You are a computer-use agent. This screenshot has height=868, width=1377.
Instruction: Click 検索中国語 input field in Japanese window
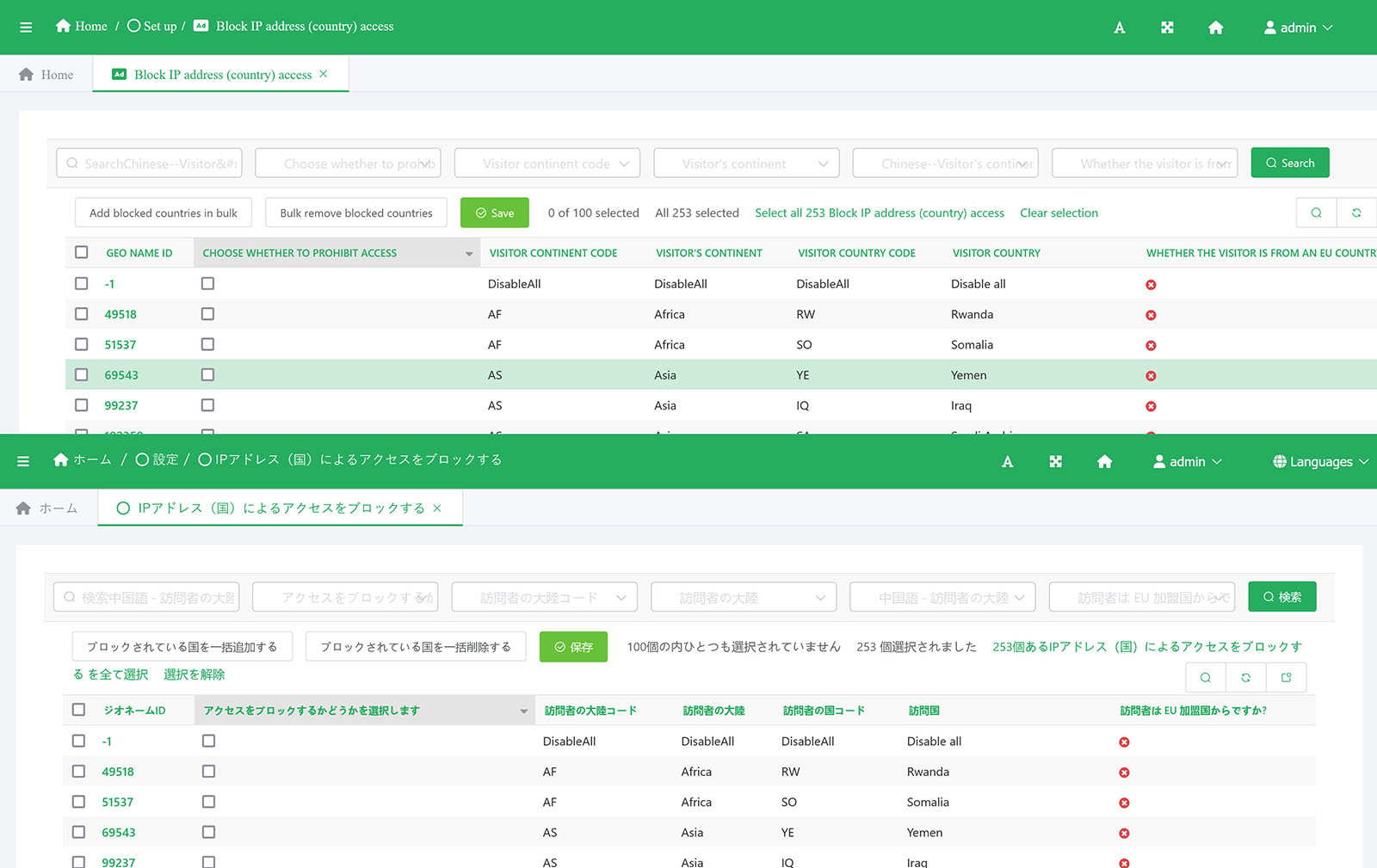click(146, 596)
